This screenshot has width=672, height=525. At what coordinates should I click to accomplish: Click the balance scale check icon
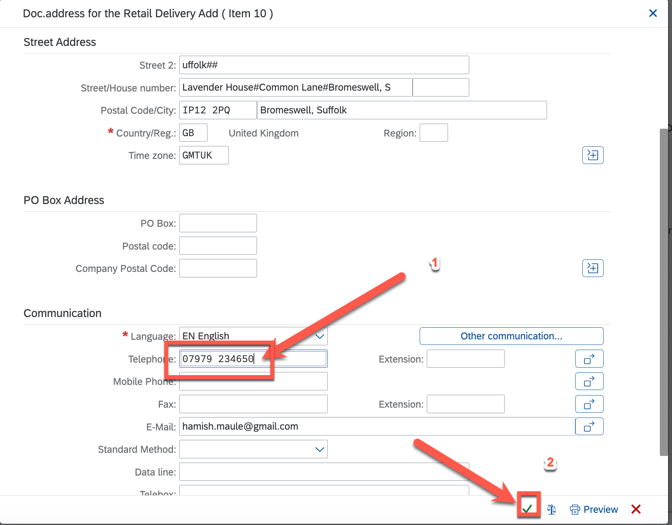click(551, 509)
